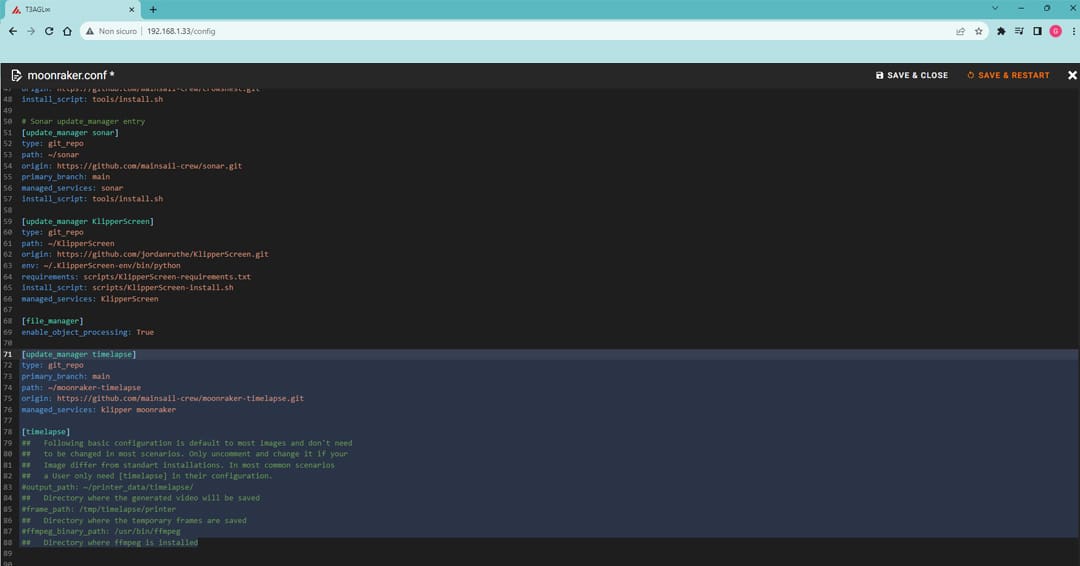Open the extensions puzzle icon
This screenshot has height=566, width=1080.
tap(1001, 31)
